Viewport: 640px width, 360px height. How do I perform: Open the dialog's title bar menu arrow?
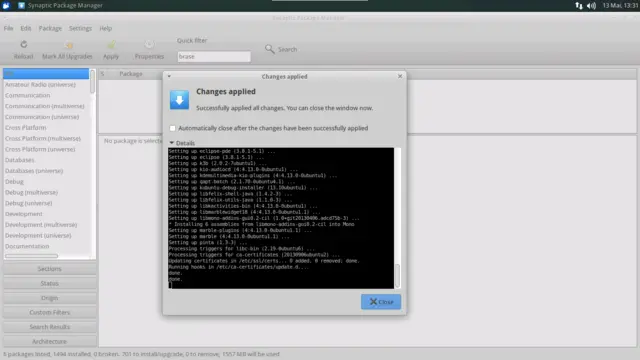(169, 76)
